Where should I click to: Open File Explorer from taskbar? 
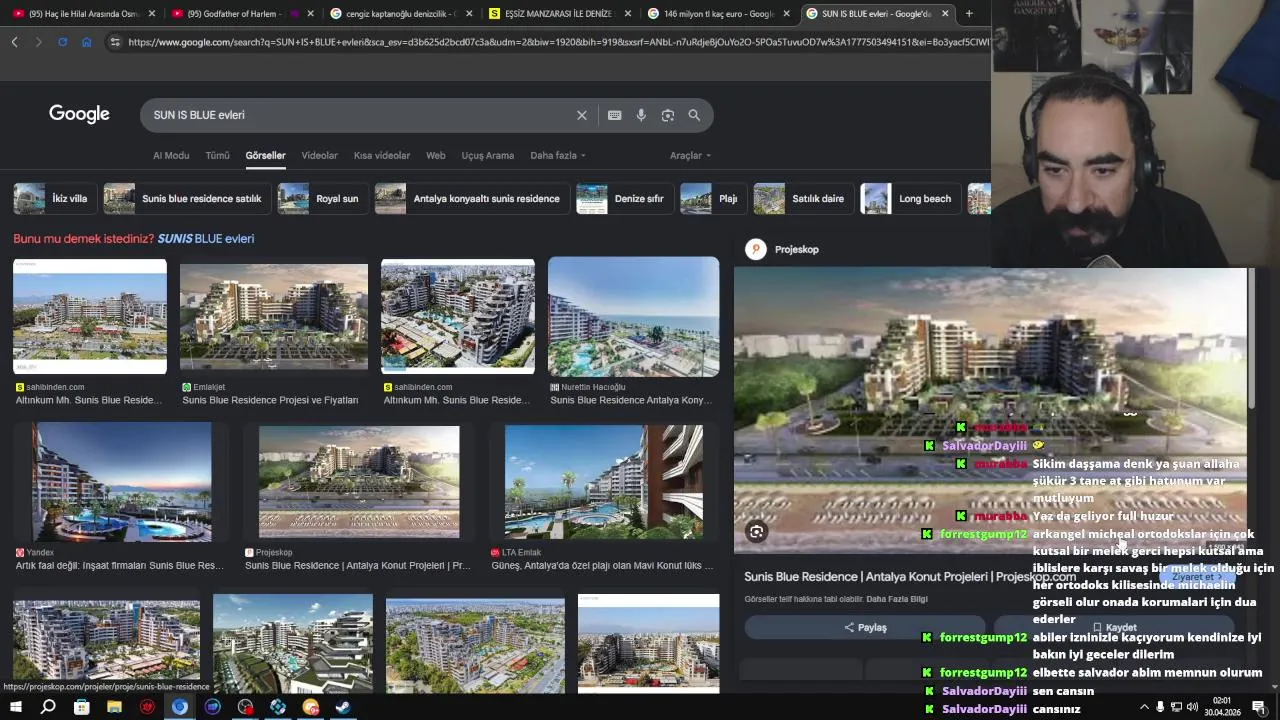pos(114,707)
